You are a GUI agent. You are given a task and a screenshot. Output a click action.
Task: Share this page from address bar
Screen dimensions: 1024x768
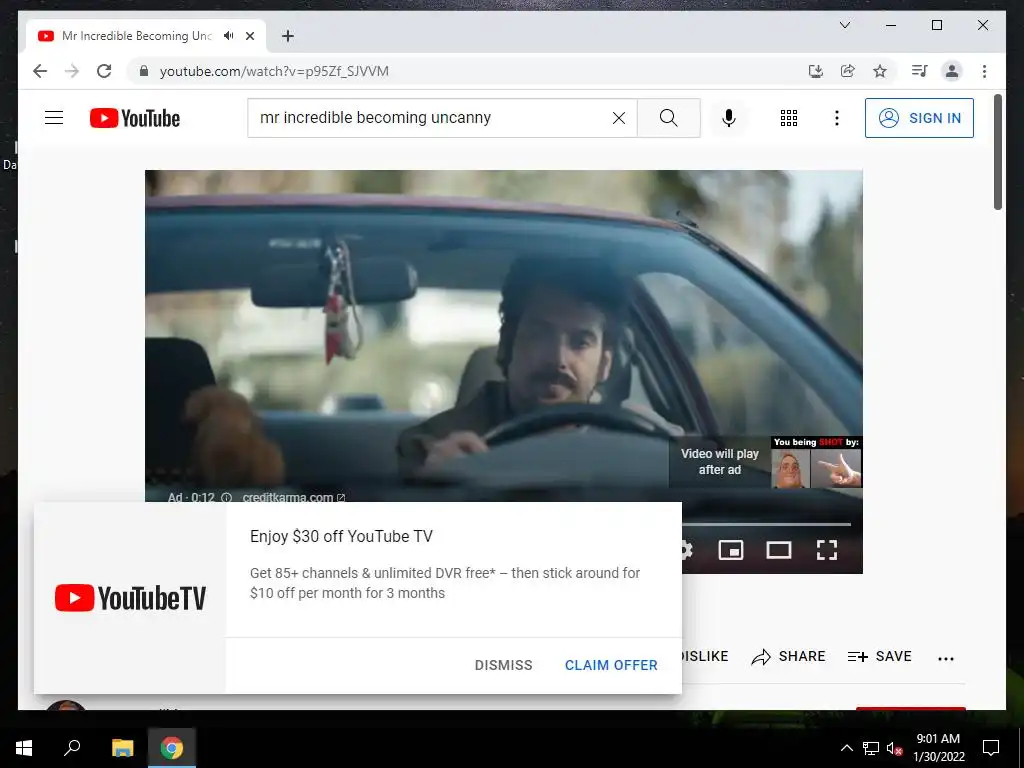[x=848, y=71]
